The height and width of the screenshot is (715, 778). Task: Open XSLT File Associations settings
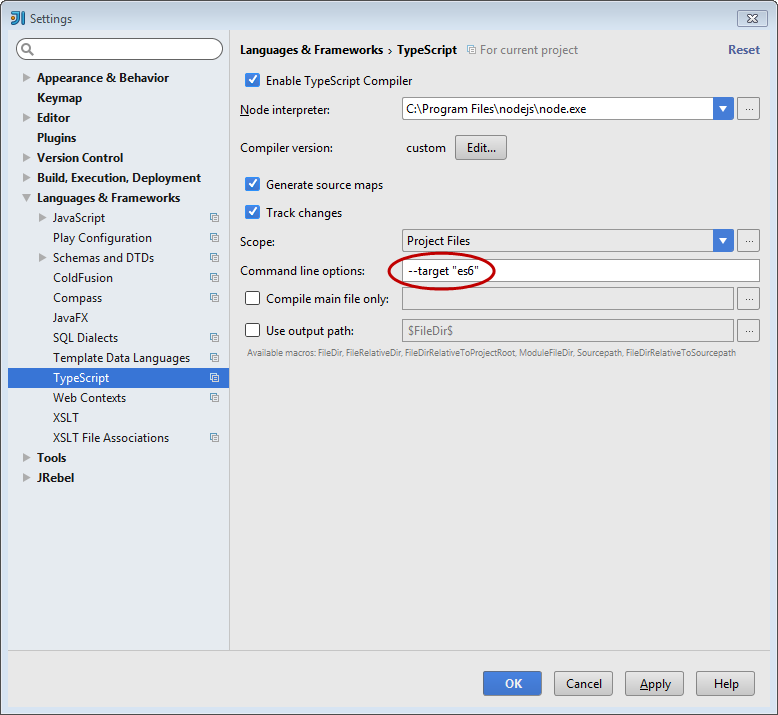tap(111, 438)
